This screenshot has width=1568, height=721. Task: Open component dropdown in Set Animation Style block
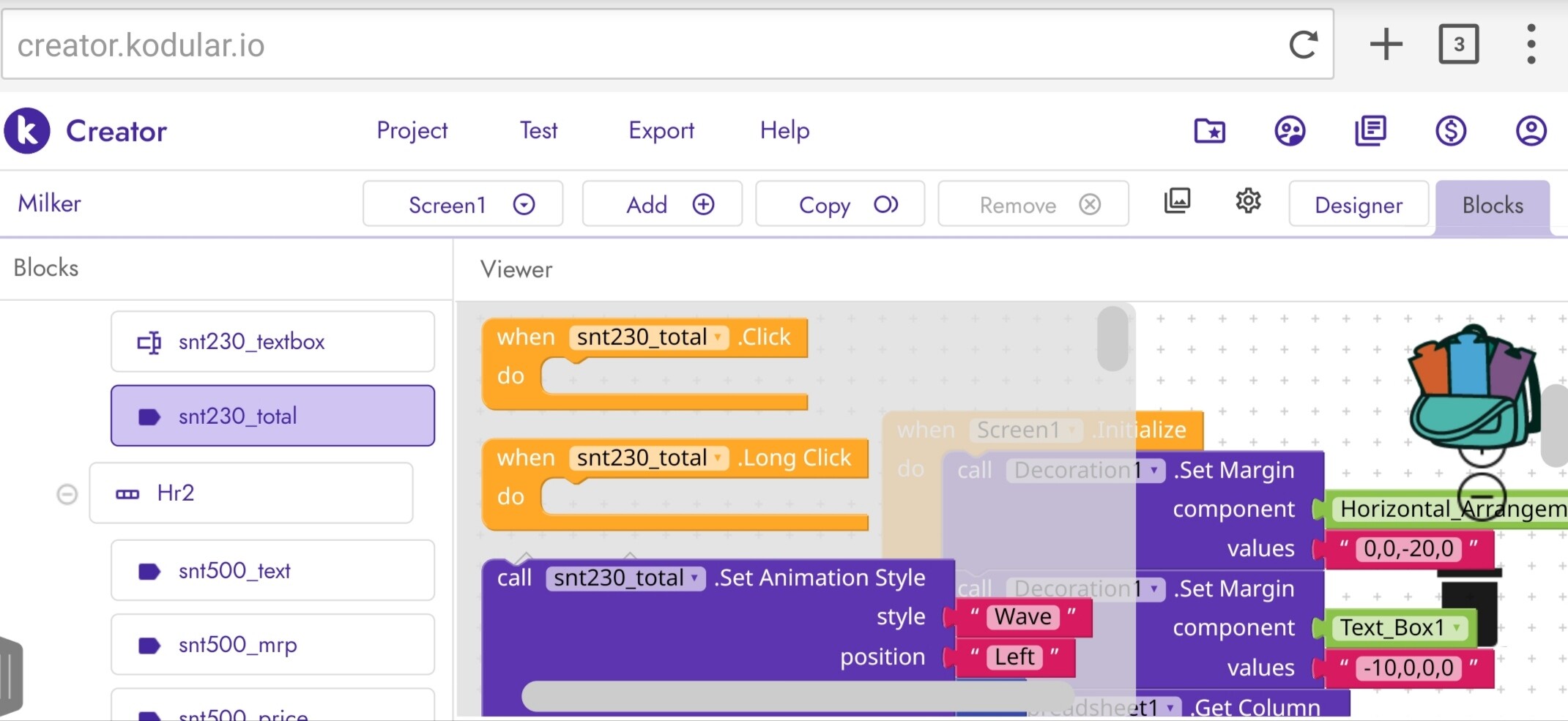point(625,578)
